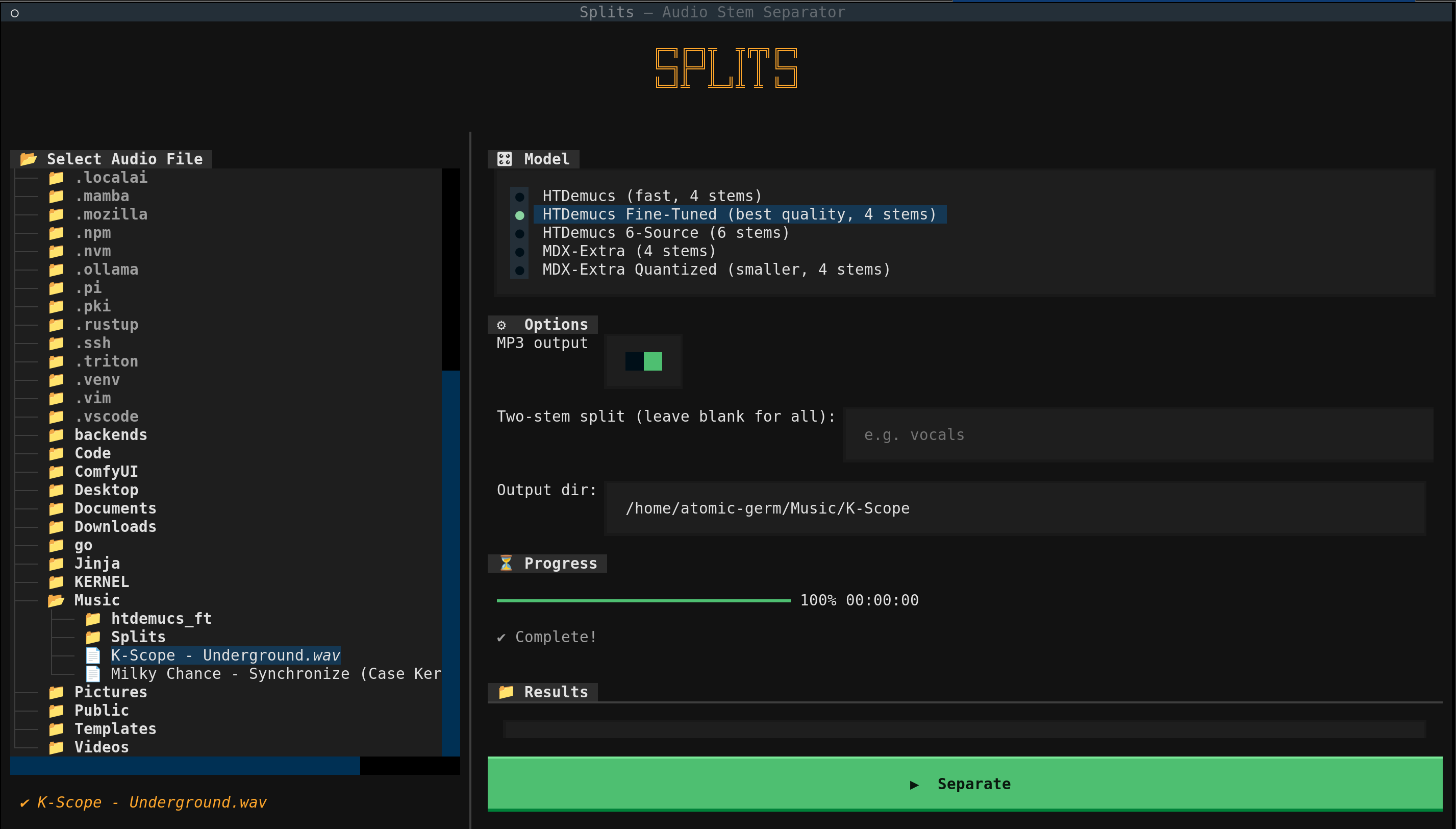This screenshot has width=1456, height=829.
Task: Click the htdemucs_ft folder icon
Action: pyautogui.click(x=93, y=618)
